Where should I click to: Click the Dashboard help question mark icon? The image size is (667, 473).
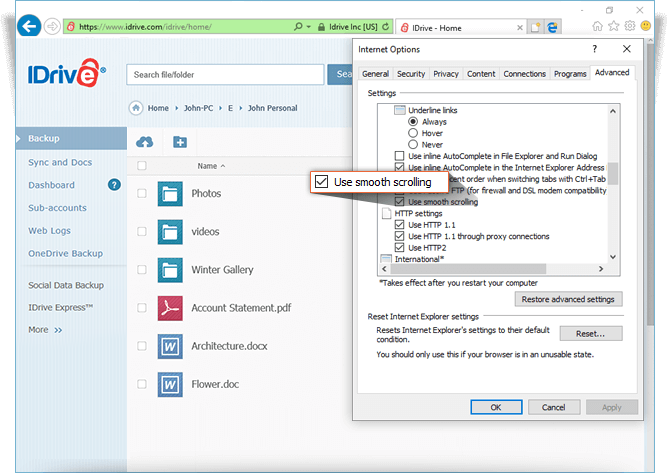(114, 185)
